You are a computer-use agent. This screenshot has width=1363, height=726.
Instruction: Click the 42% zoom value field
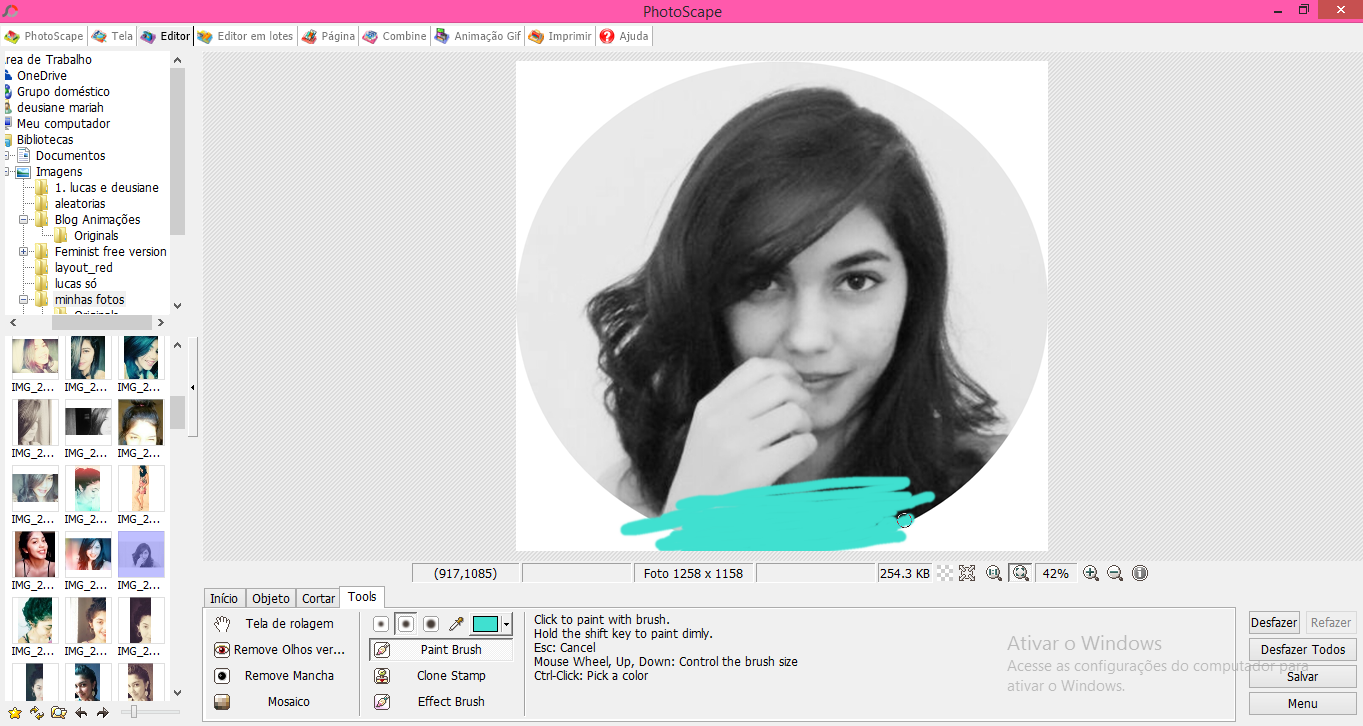coord(1055,573)
